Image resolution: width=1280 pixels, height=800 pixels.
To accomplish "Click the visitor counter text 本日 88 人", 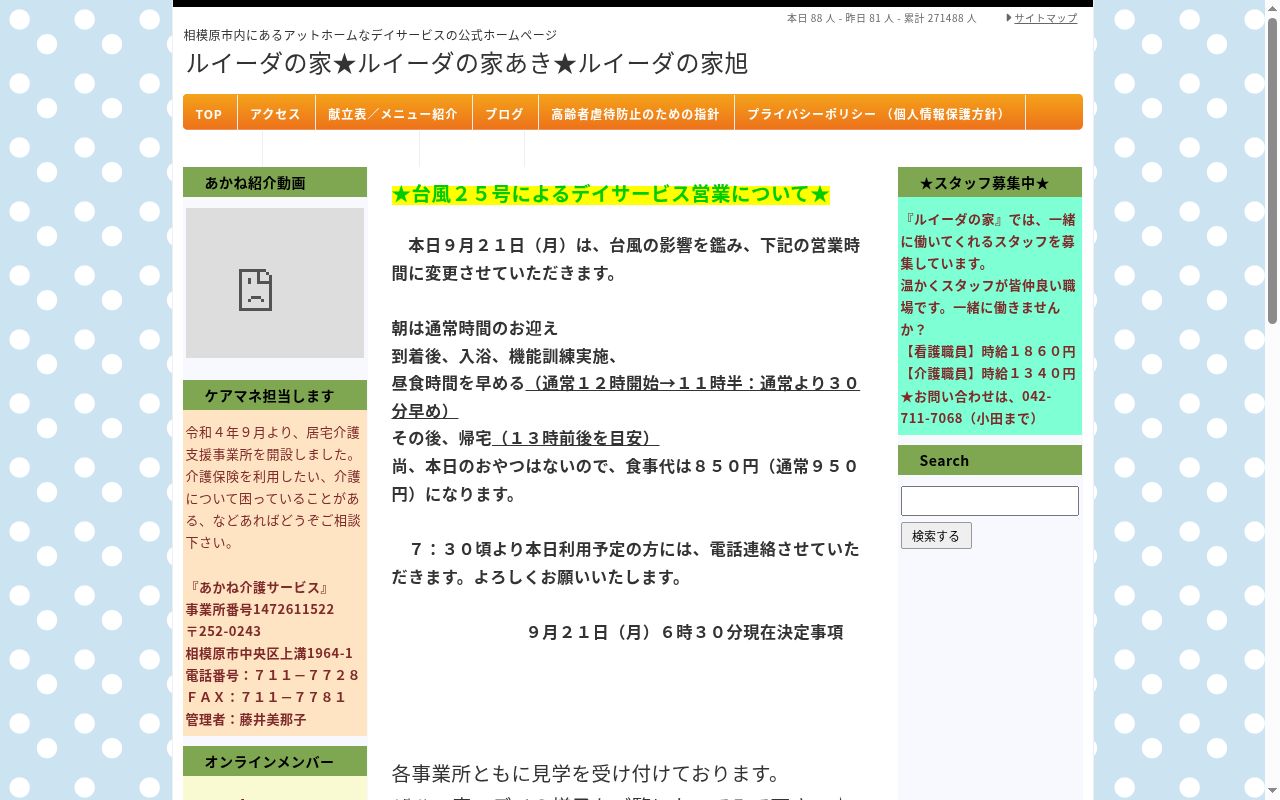I will point(810,18).
